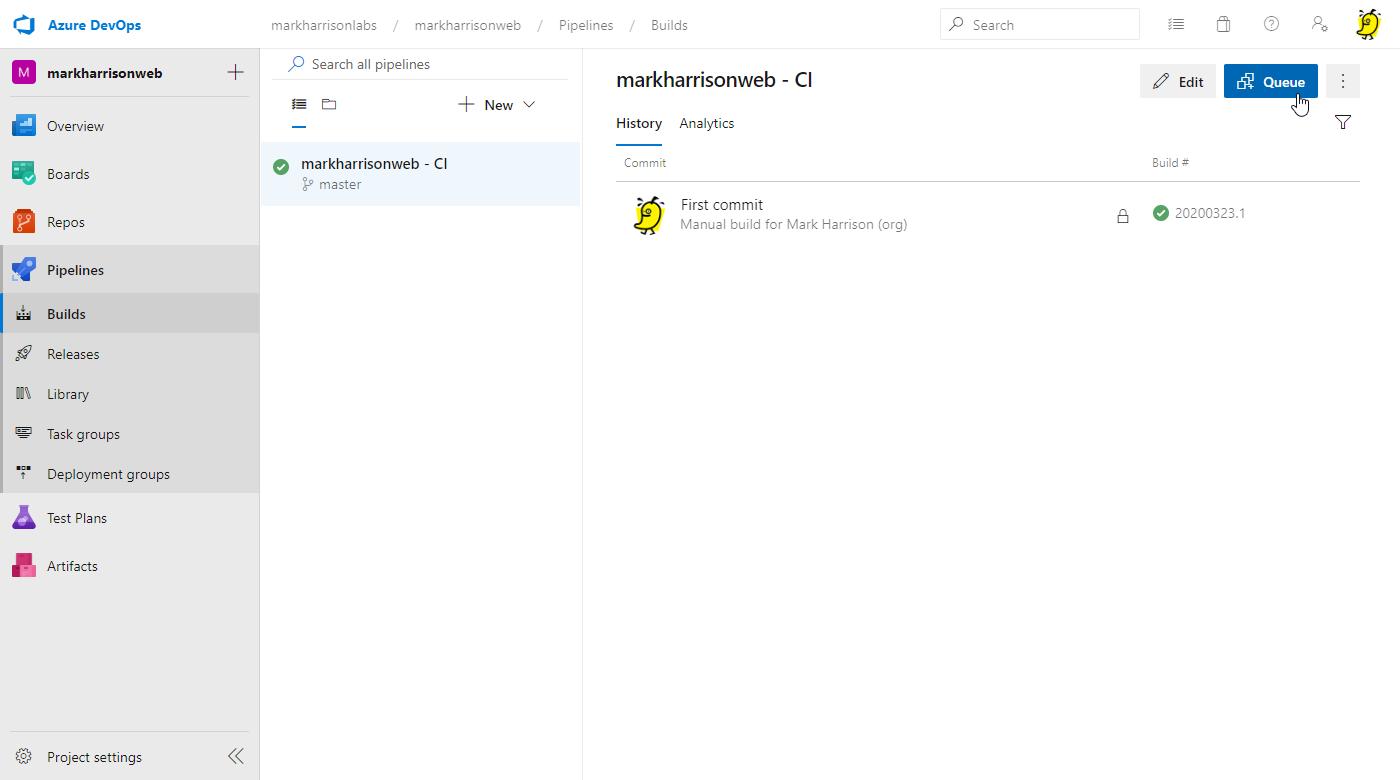Open build 20200323.1 from history

[1209, 213]
